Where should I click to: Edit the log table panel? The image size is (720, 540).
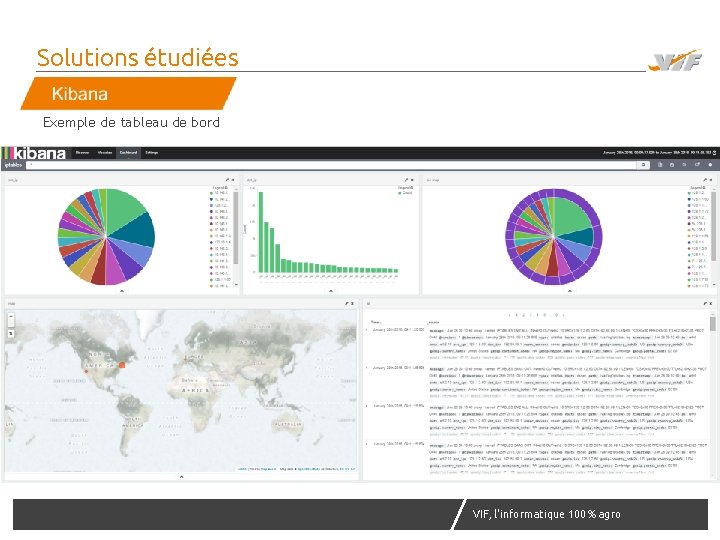tap(705, 304)
